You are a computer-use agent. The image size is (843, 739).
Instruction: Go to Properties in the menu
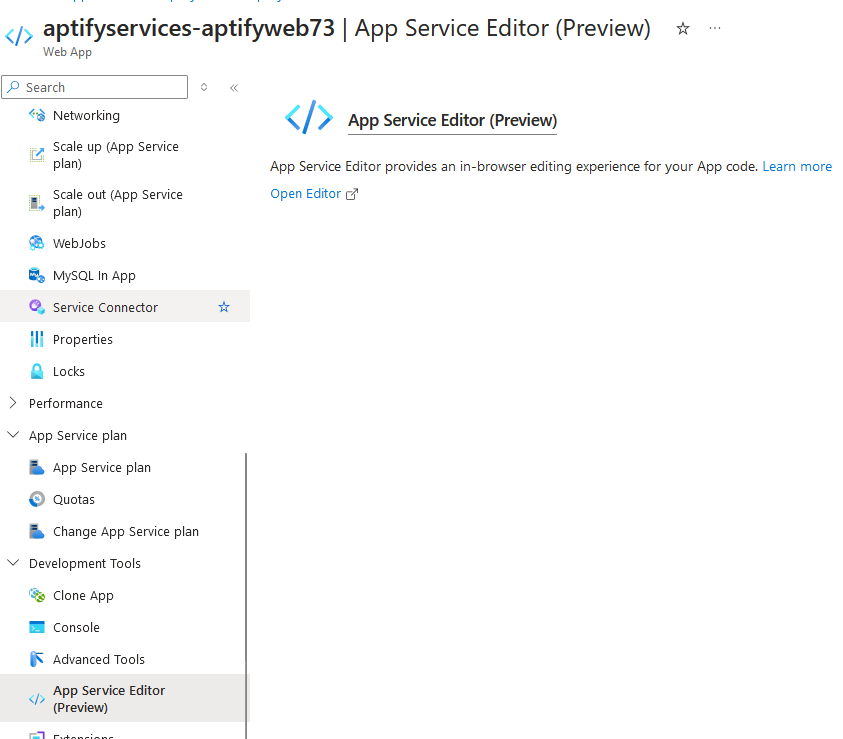[83, 339]
